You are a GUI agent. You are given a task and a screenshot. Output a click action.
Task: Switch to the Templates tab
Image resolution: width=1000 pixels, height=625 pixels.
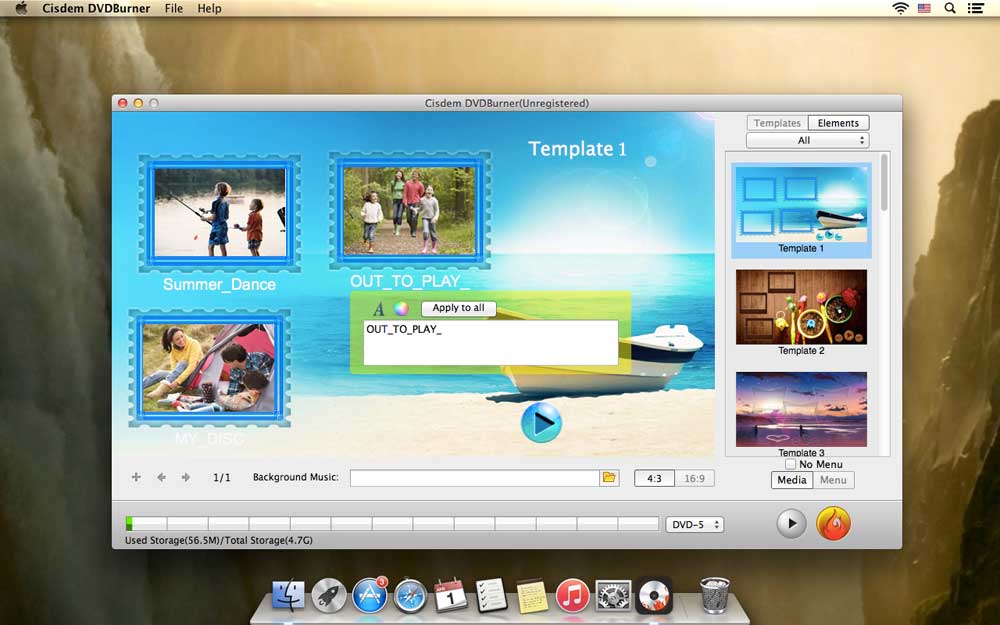point(777,123)
